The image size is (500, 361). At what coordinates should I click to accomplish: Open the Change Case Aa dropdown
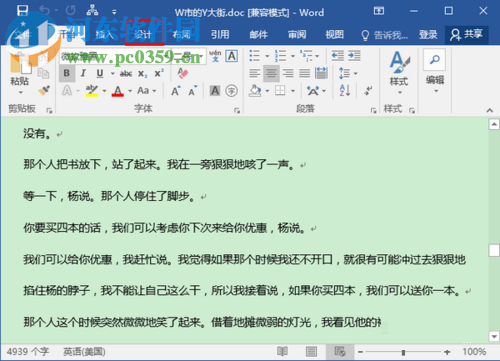147,90
